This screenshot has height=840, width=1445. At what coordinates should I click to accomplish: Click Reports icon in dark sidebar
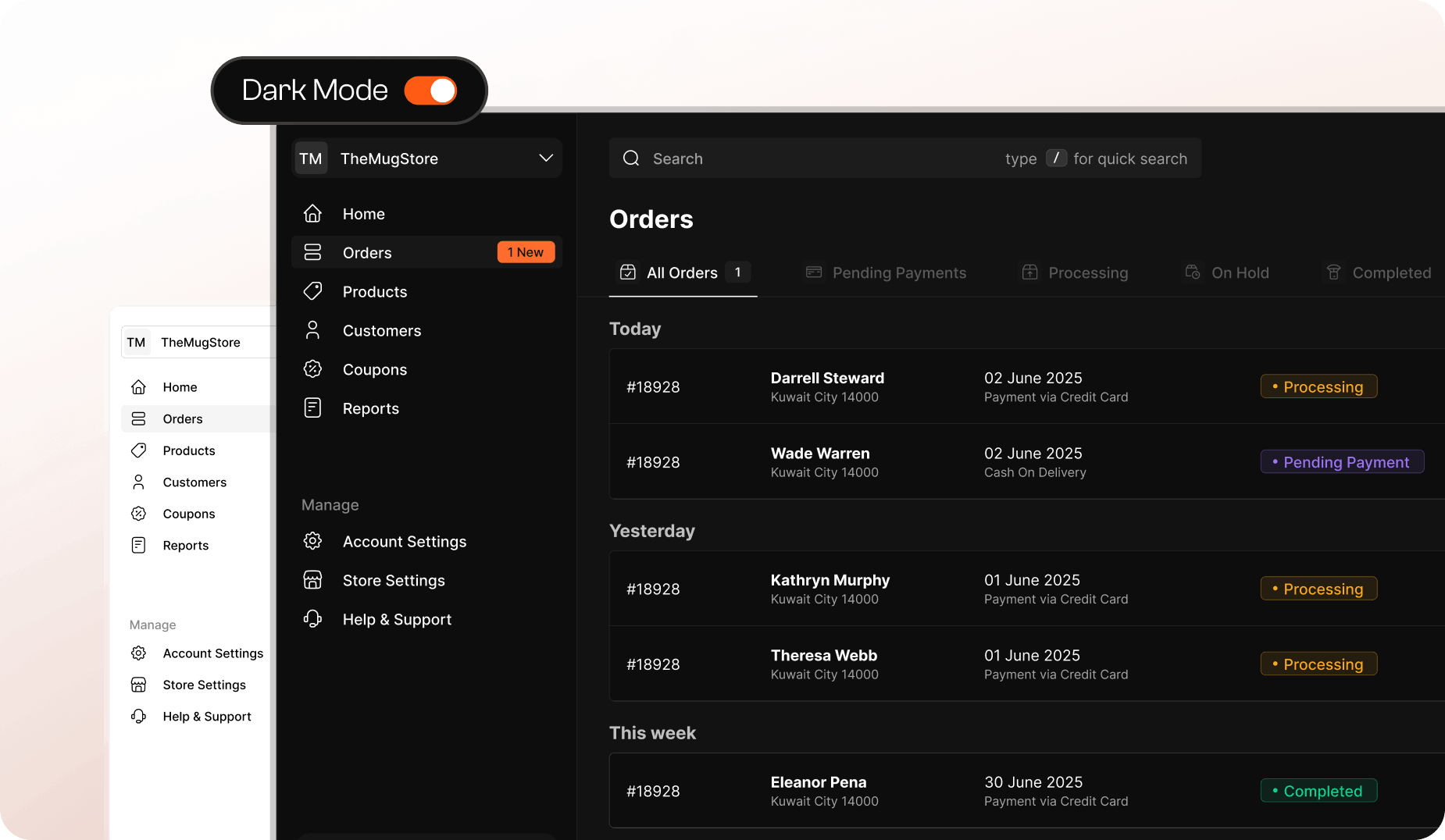(312, 408)
